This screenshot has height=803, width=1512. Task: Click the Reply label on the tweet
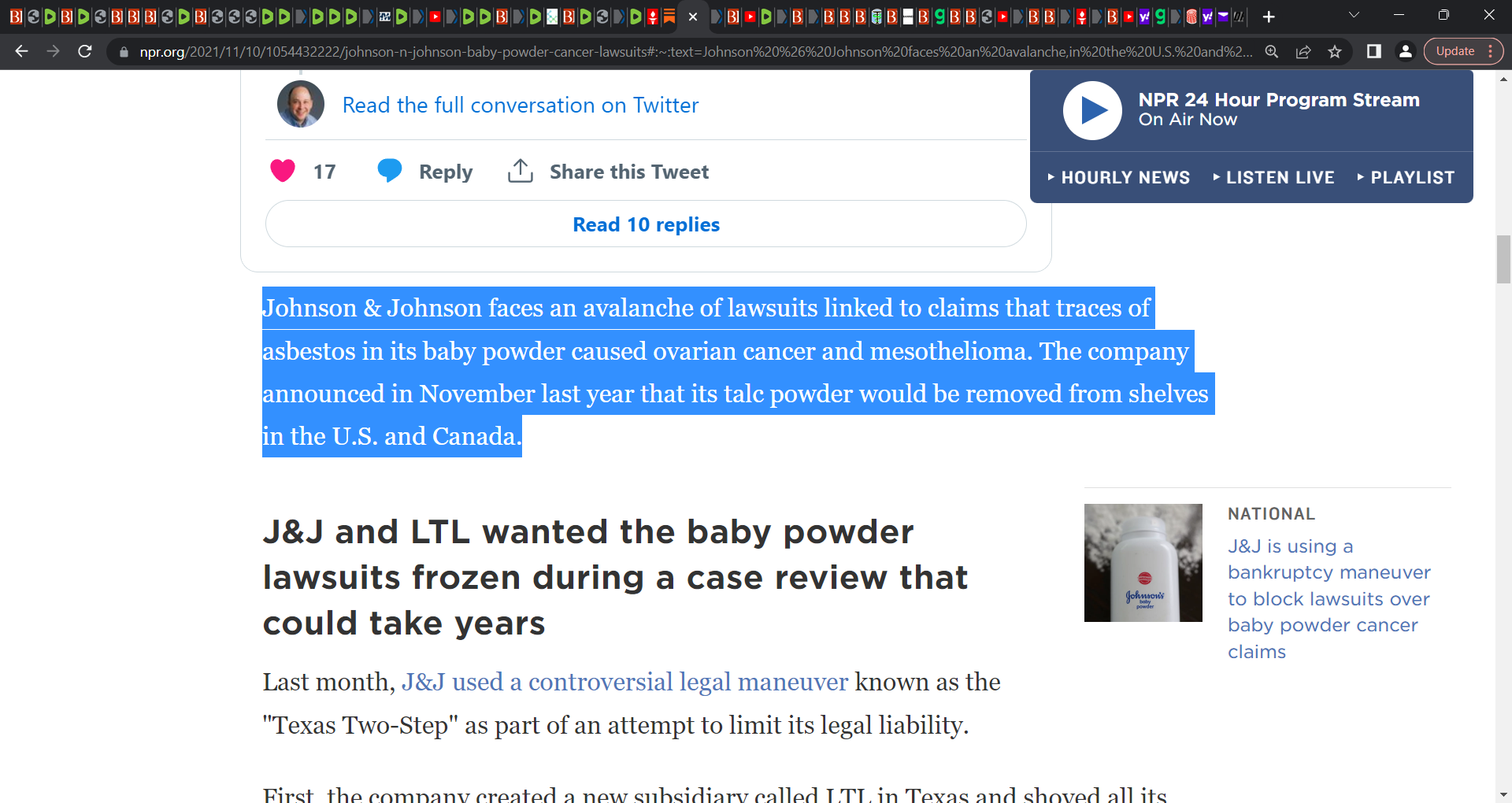point(446,172)
